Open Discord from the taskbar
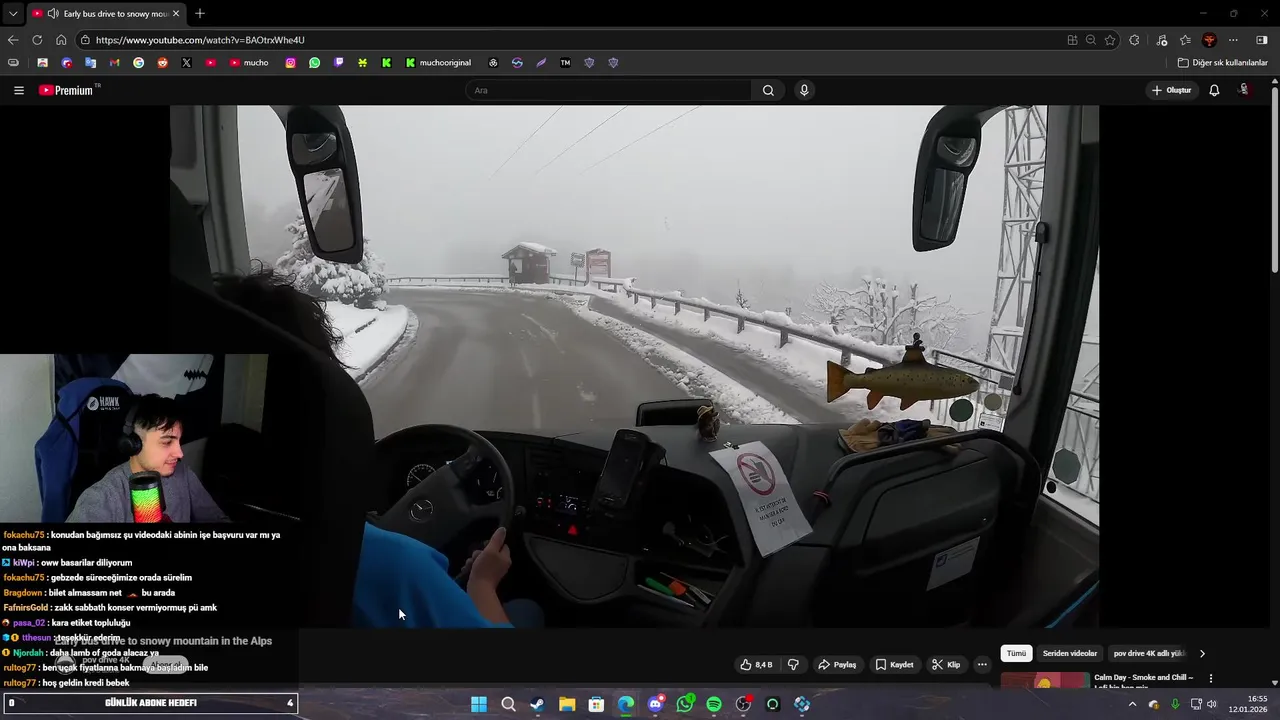Screen dimensions: 1280x720 (655, 704)
